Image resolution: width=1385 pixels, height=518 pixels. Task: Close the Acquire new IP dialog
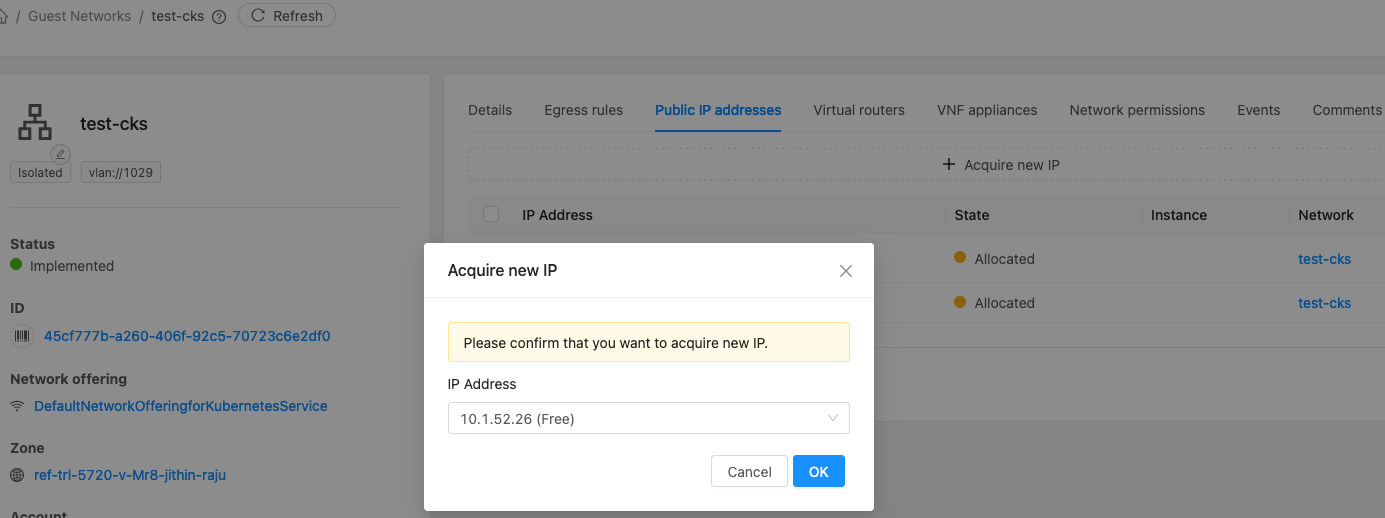[x=846, y=271]
